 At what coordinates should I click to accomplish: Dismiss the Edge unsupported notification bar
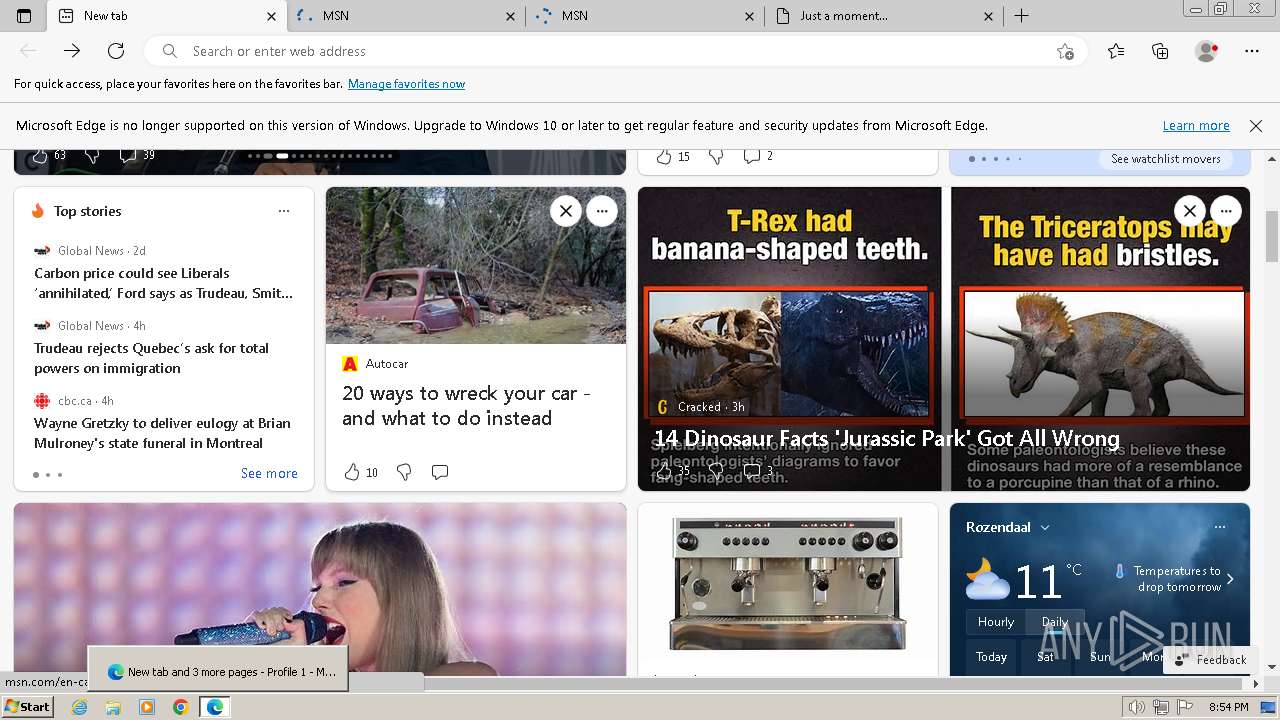pos(1256,126)
